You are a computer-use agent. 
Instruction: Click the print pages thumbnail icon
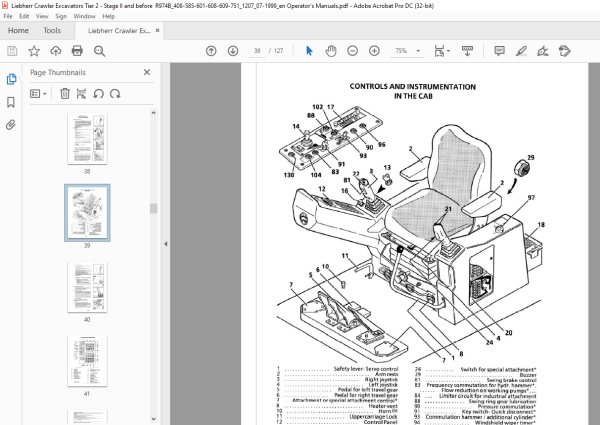[82, 93]
